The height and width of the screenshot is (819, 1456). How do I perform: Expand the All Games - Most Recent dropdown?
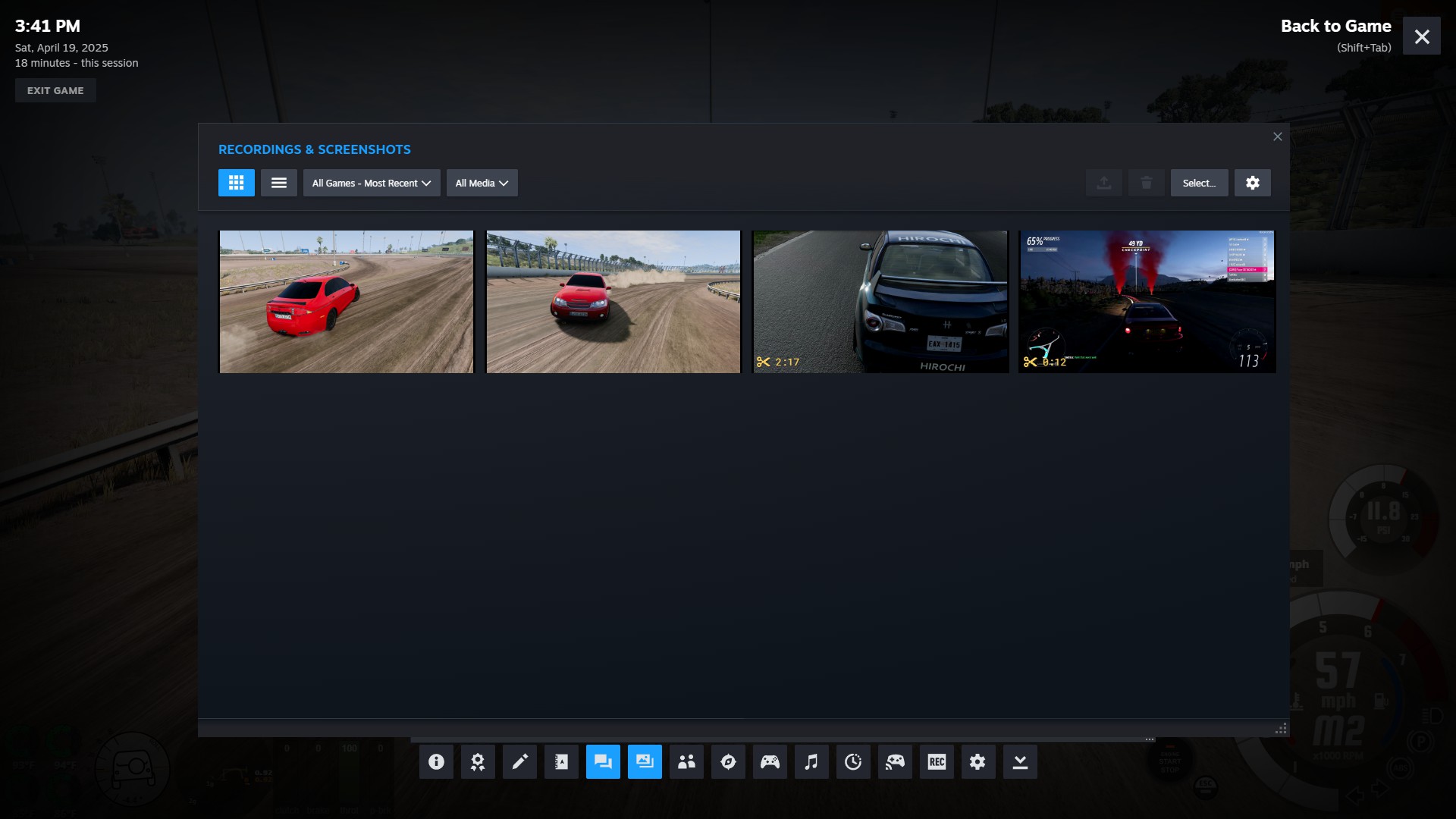tap(372, 183)
